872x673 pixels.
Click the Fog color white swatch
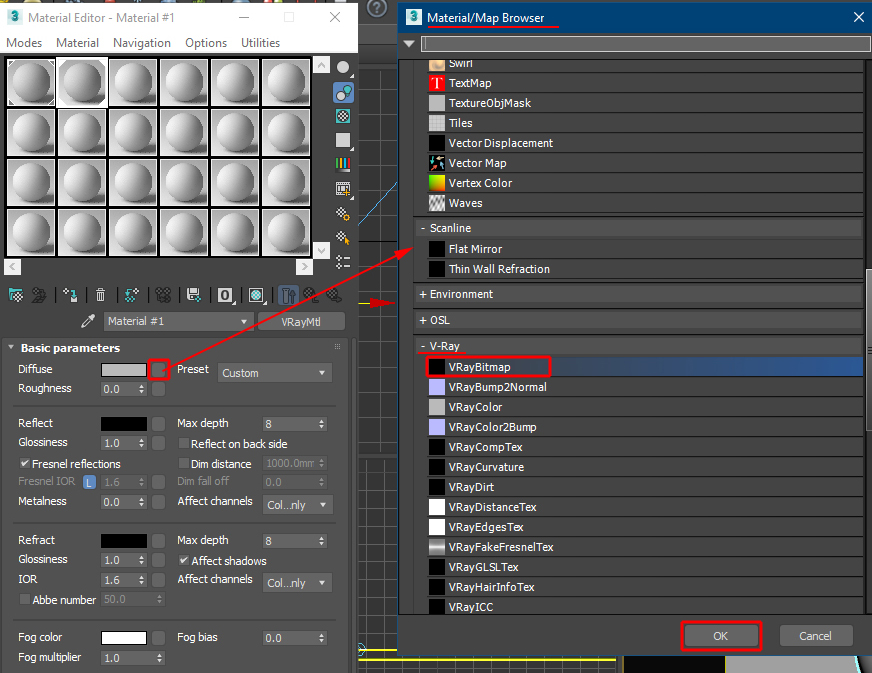124,638
